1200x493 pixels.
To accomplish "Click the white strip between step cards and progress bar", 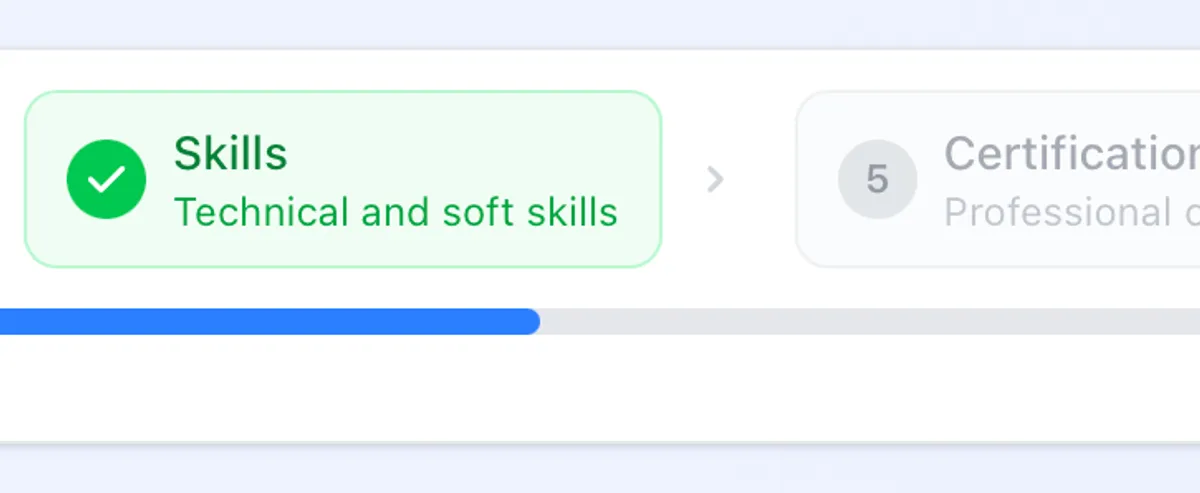I will click(x=600, y=288).
